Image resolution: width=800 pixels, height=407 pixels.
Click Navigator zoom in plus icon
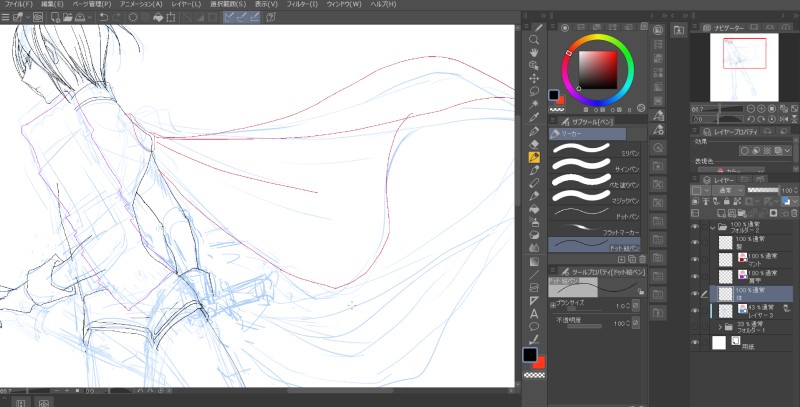pos(761,109)
